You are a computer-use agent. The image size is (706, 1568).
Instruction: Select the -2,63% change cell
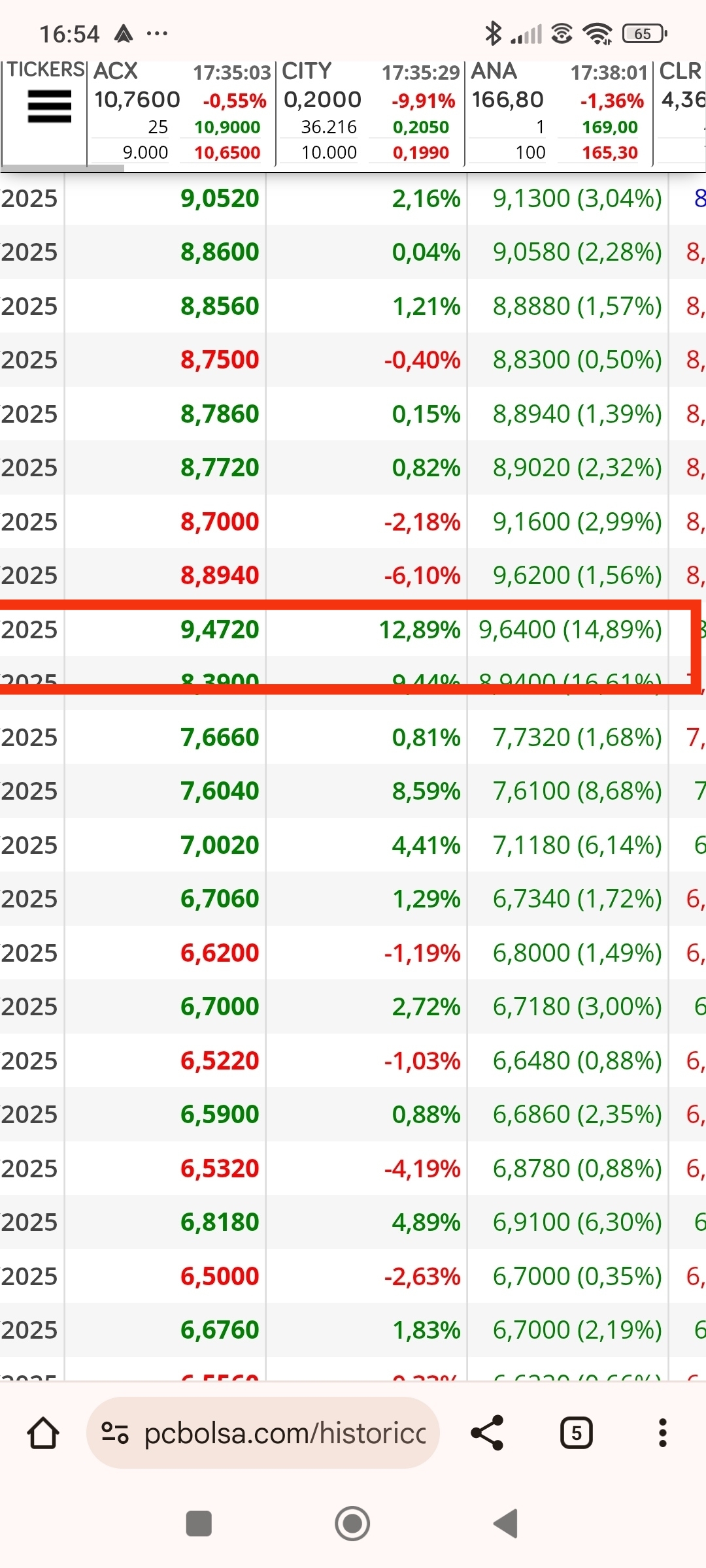point(422,1276)
